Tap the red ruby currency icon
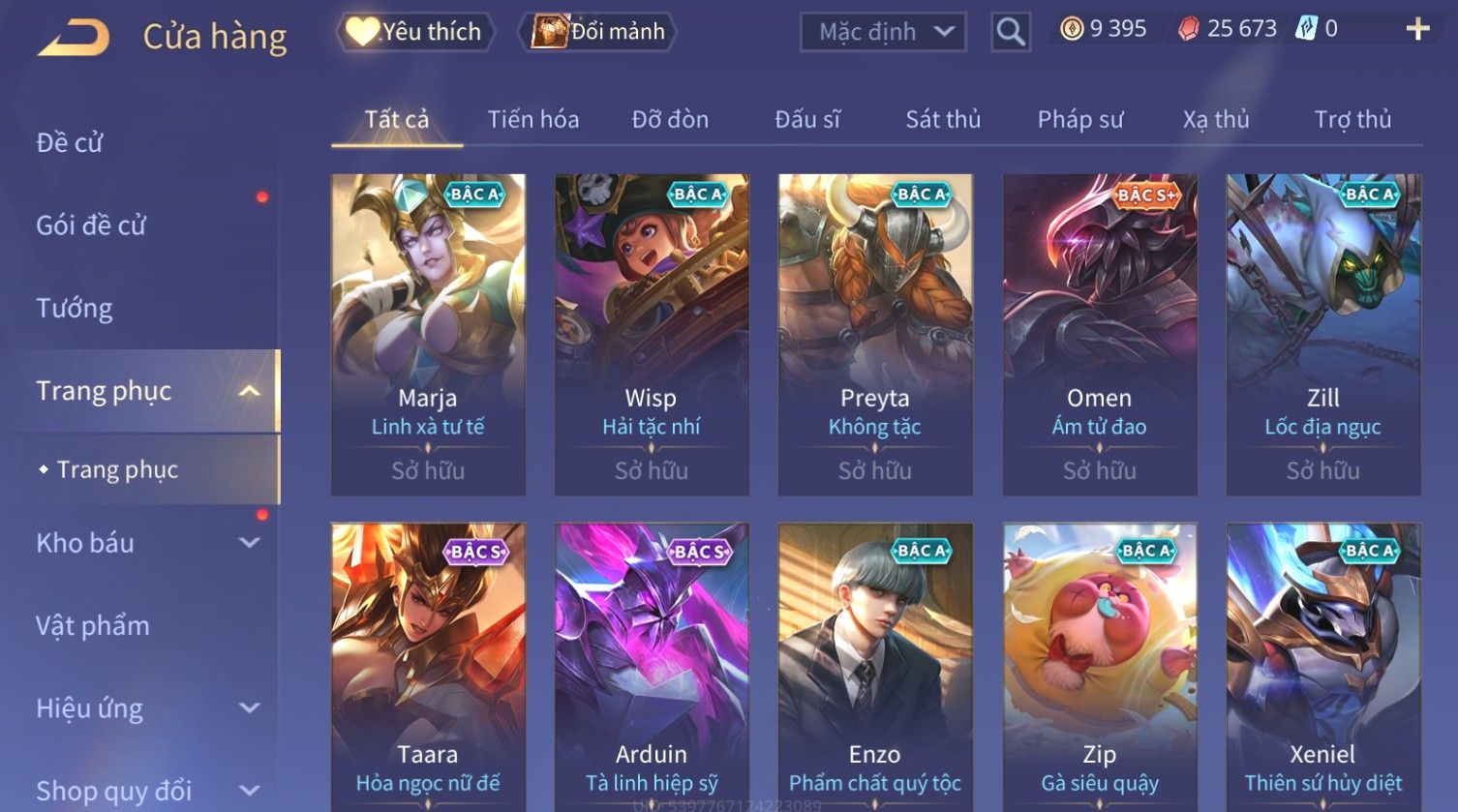 tap(1188, 29)
